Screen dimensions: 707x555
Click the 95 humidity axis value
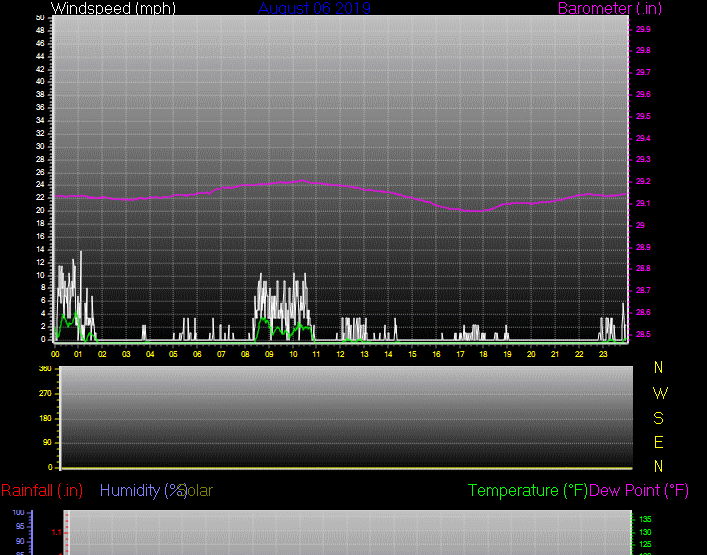pyautogui.click(x=20, y=527)
